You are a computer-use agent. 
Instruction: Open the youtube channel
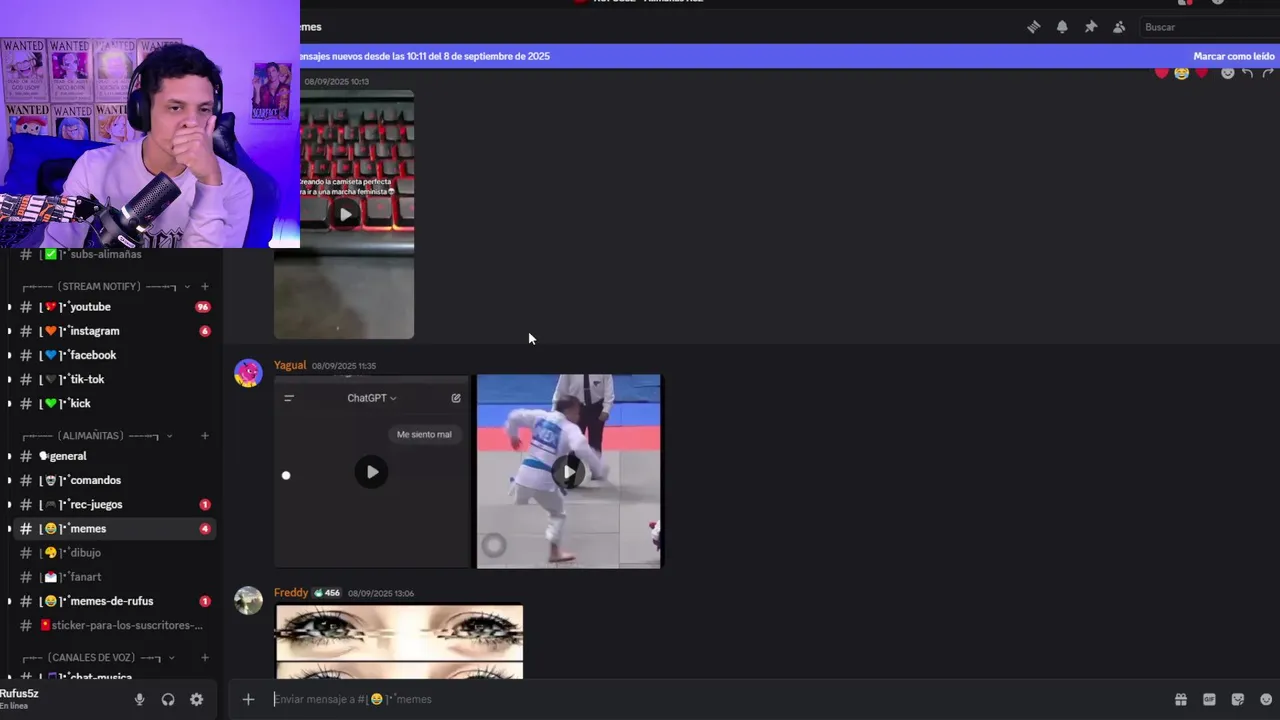pyautogui.click(x=90, y=307)
